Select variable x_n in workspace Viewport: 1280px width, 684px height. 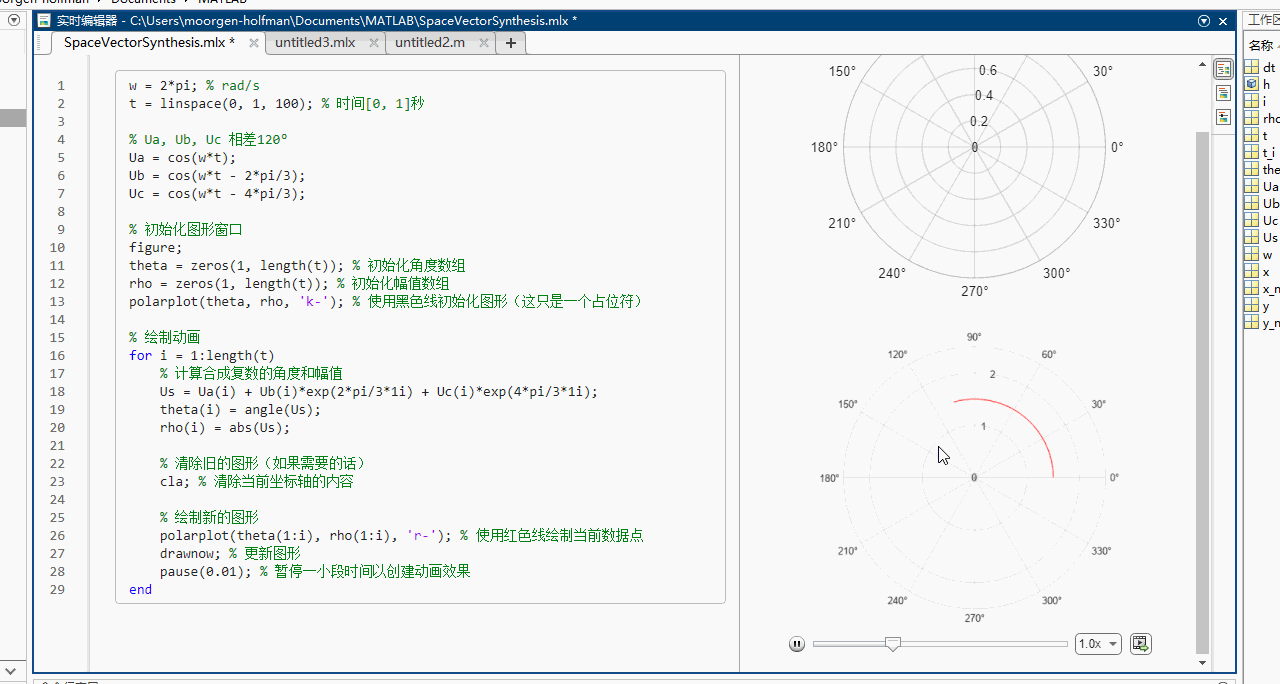click(x=1262, y=288)
